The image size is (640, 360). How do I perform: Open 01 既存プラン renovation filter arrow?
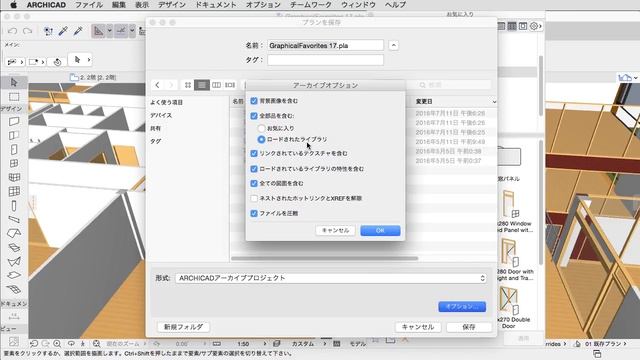pyautogui.click(x=625, y=344)
